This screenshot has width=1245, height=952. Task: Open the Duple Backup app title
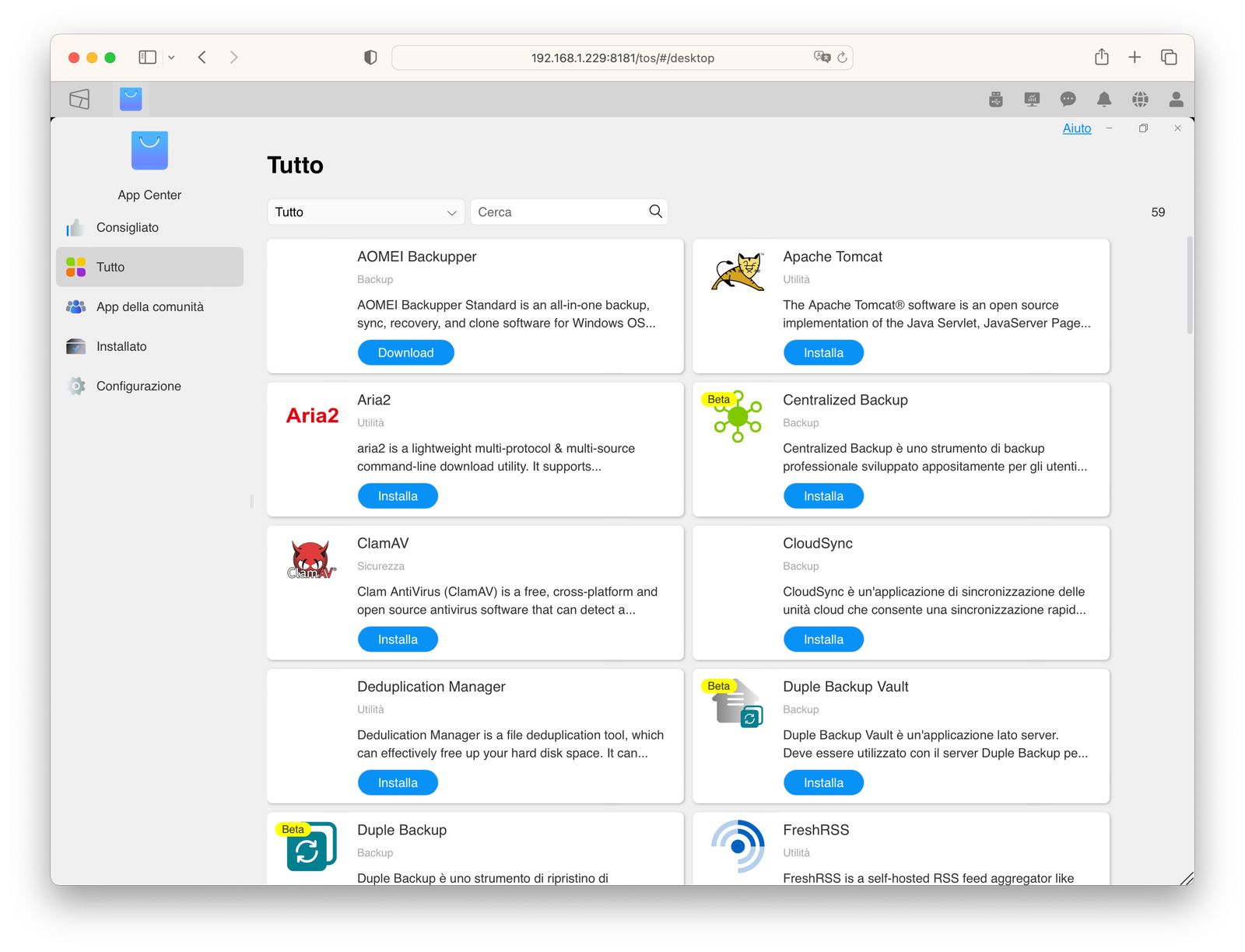coord(402,830)
